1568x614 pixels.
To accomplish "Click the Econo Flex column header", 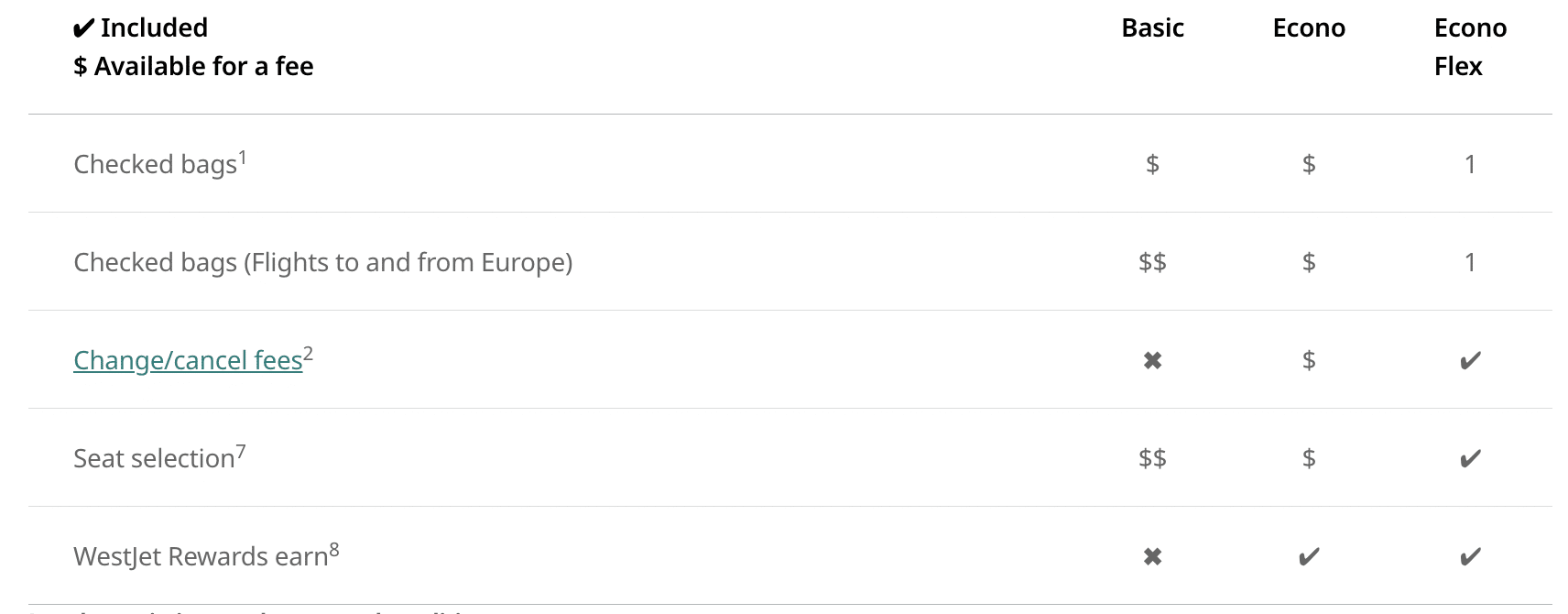I will pos(1469,47).
